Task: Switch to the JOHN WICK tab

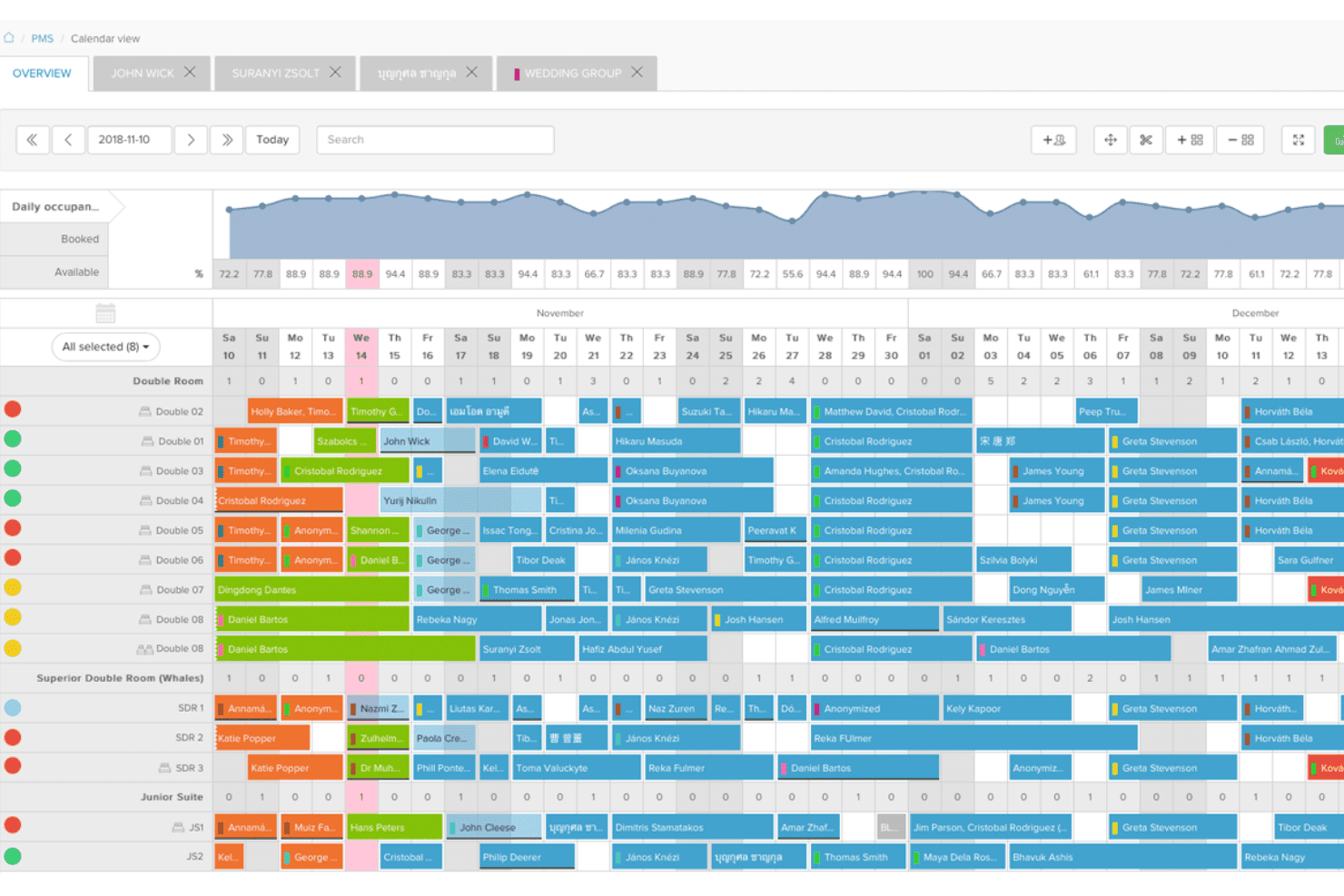Action: point(143,74)
